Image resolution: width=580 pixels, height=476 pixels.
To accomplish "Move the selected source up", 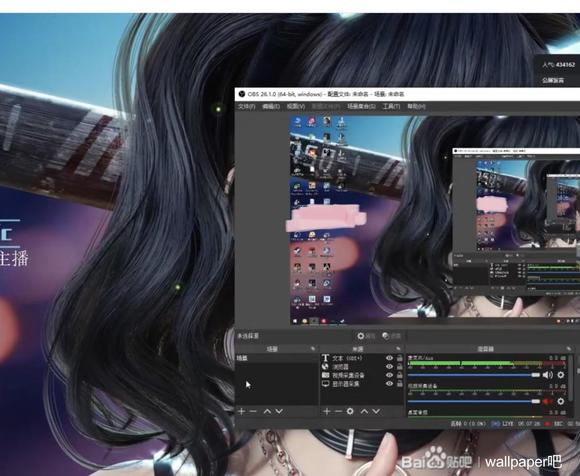I will (x=364, y=411).
